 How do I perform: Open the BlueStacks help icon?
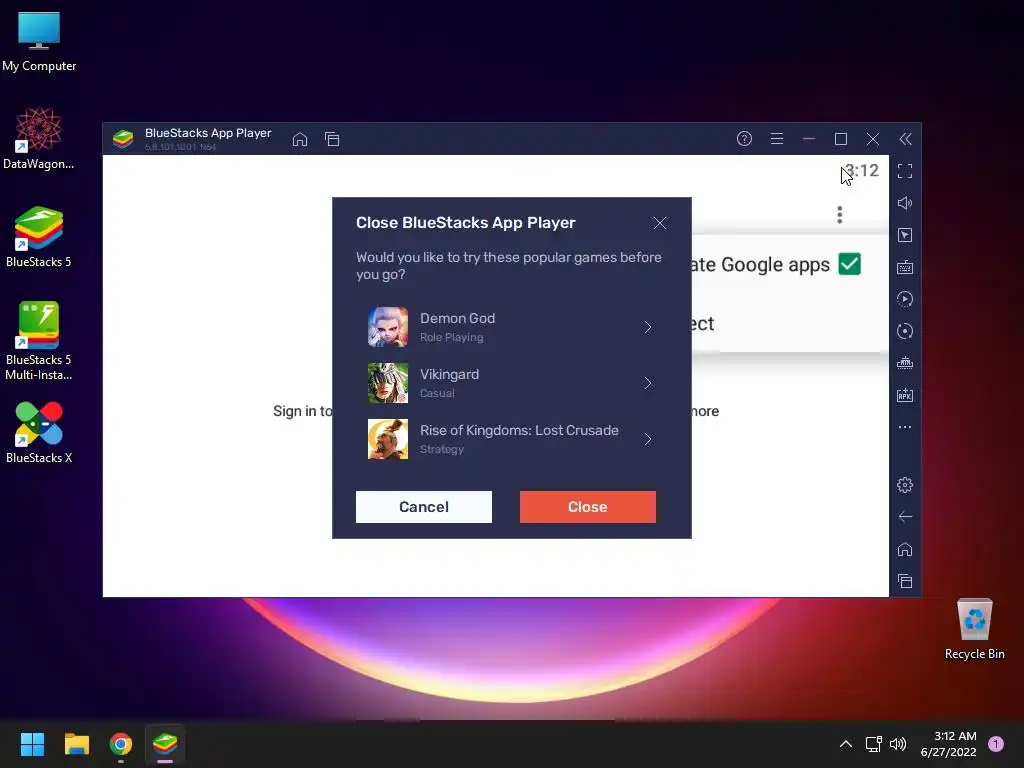point(744,138)
